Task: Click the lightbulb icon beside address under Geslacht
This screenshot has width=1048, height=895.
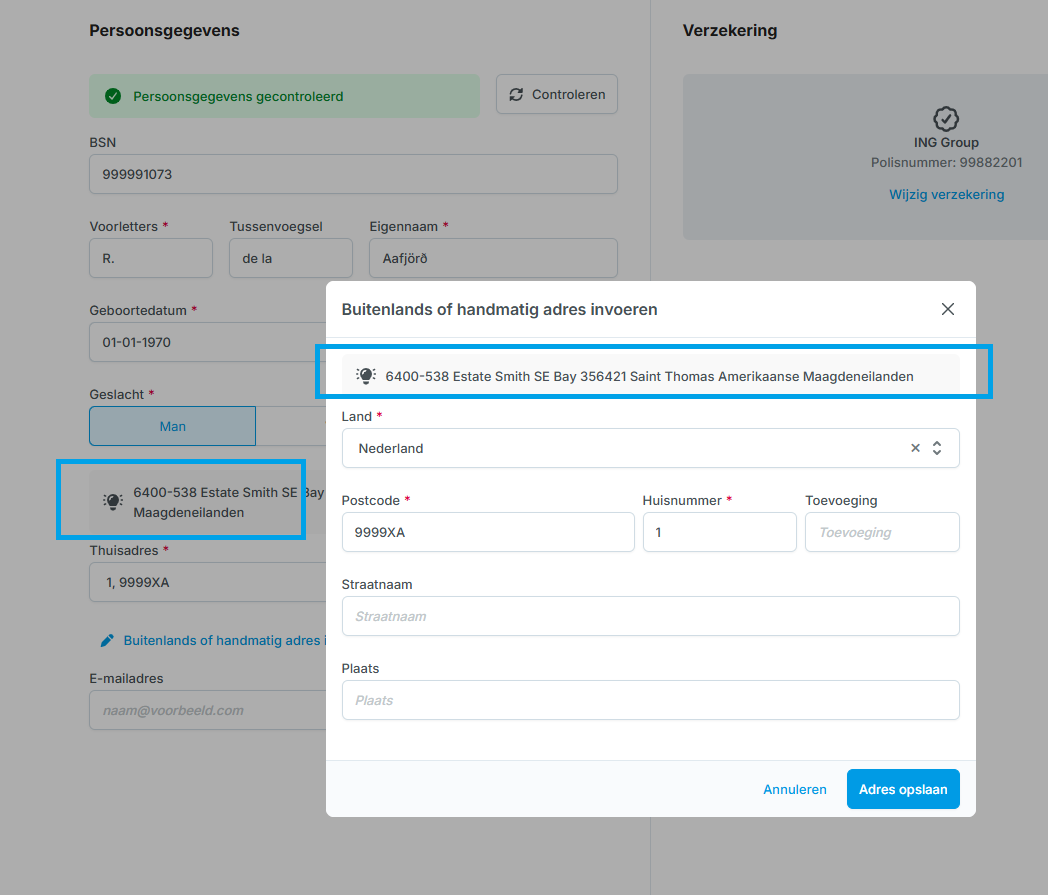Action: click(113, 501)
